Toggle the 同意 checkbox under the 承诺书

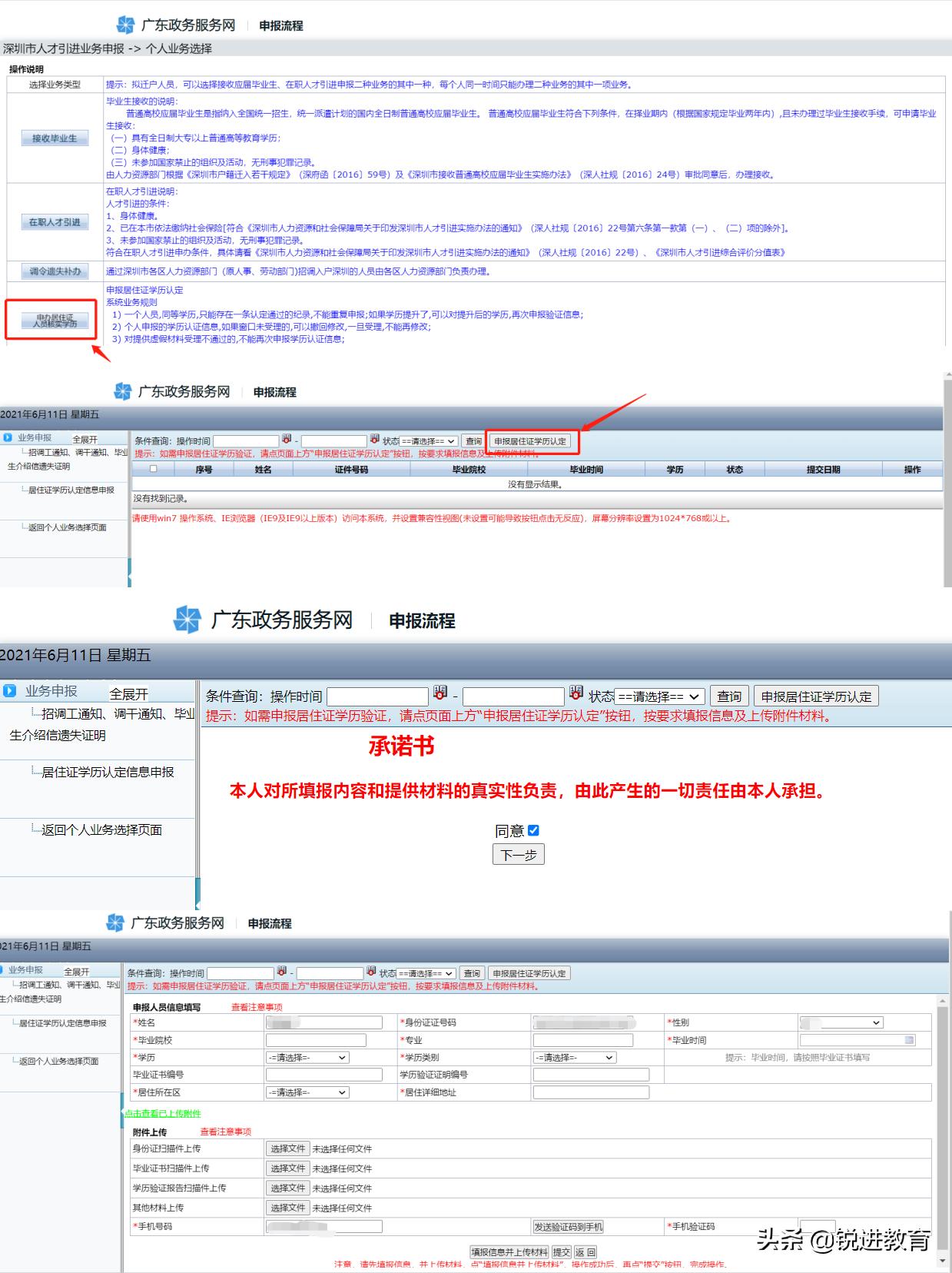click(534, 830)
